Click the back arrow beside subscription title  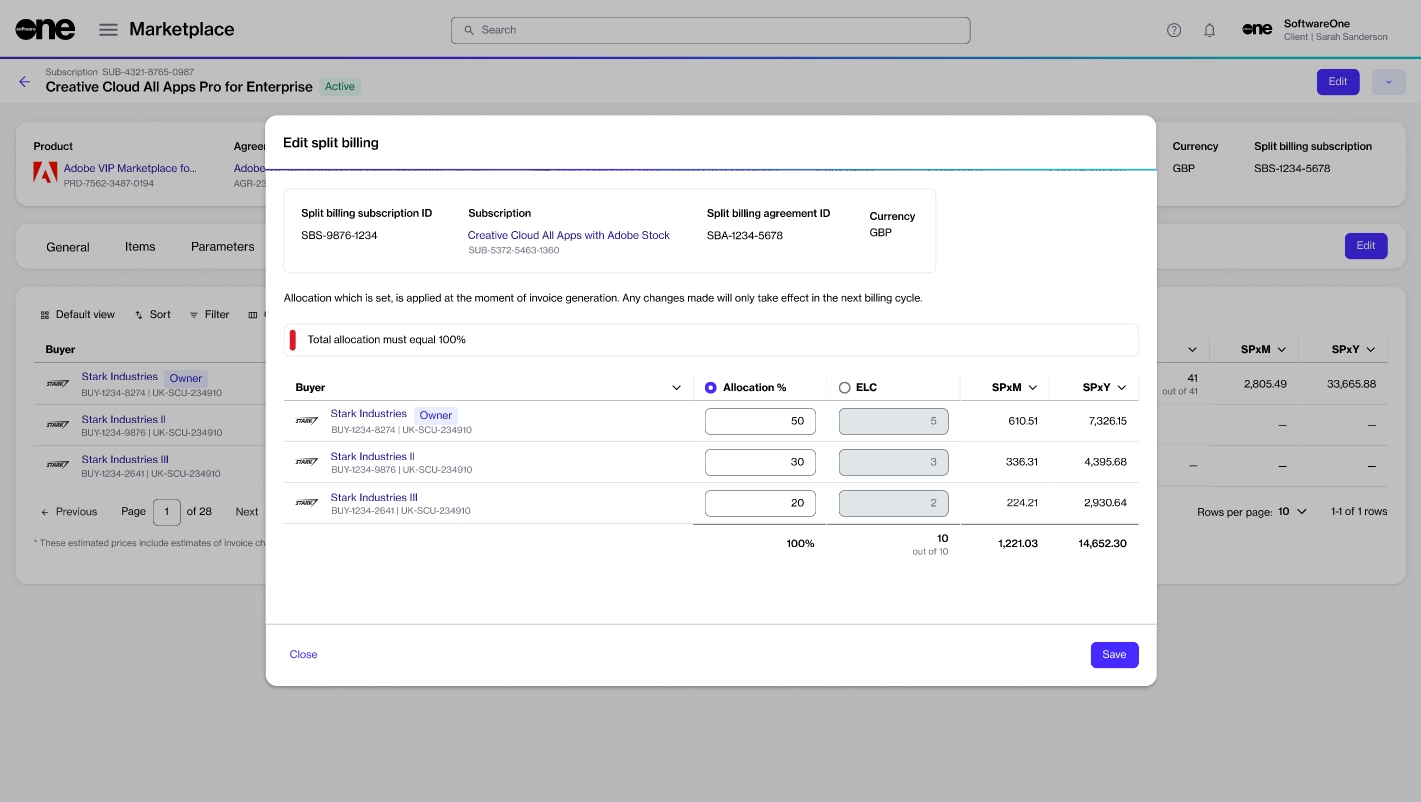(x=25, y=82)
